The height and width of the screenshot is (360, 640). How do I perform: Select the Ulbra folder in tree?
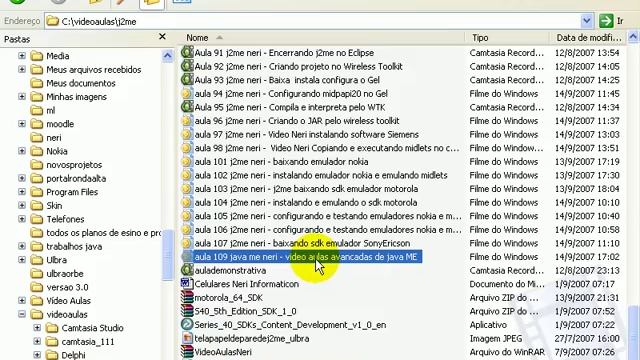point(56,260)
